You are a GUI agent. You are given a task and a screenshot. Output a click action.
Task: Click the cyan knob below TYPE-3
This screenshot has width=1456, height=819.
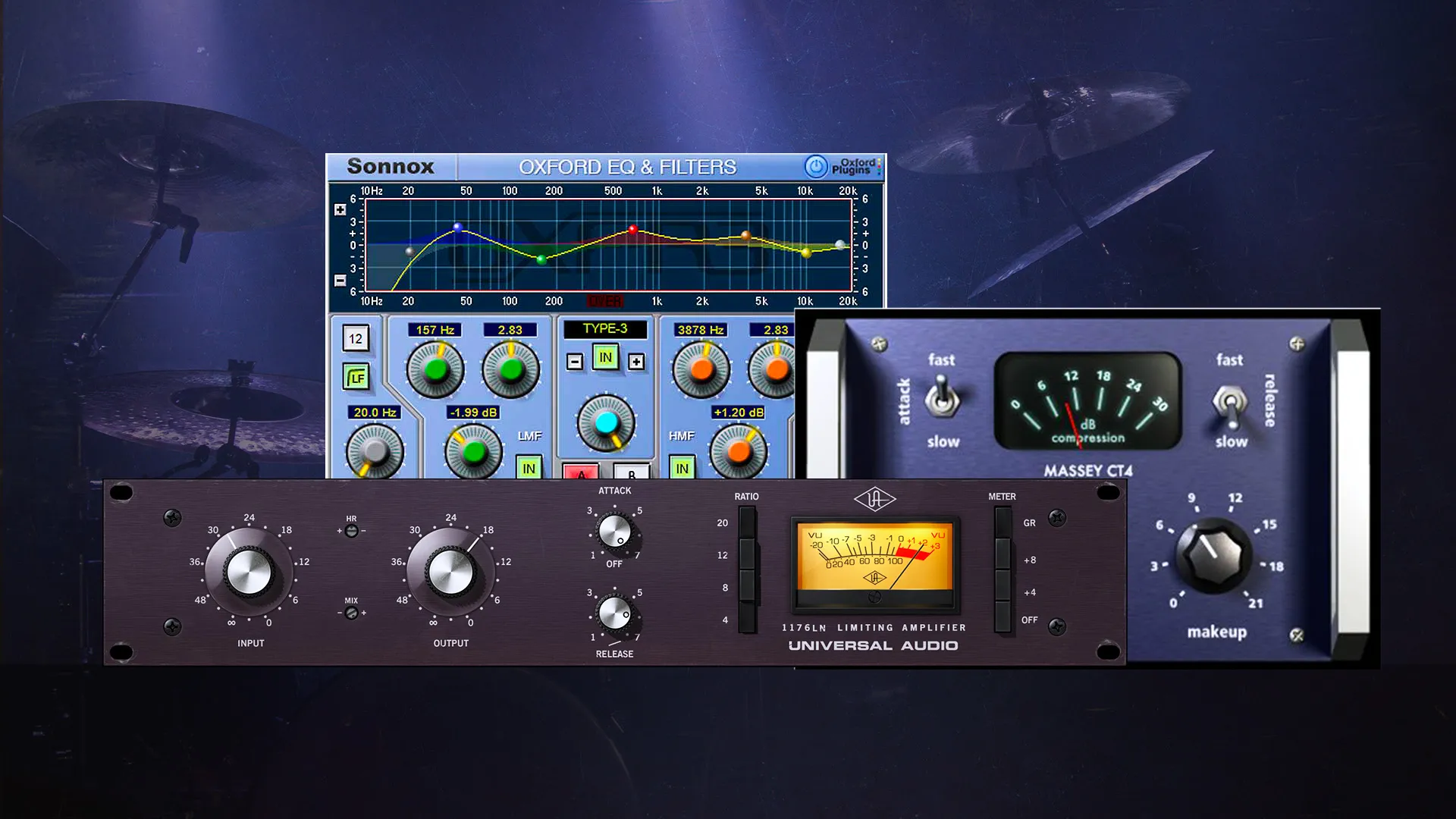(606, 423)
